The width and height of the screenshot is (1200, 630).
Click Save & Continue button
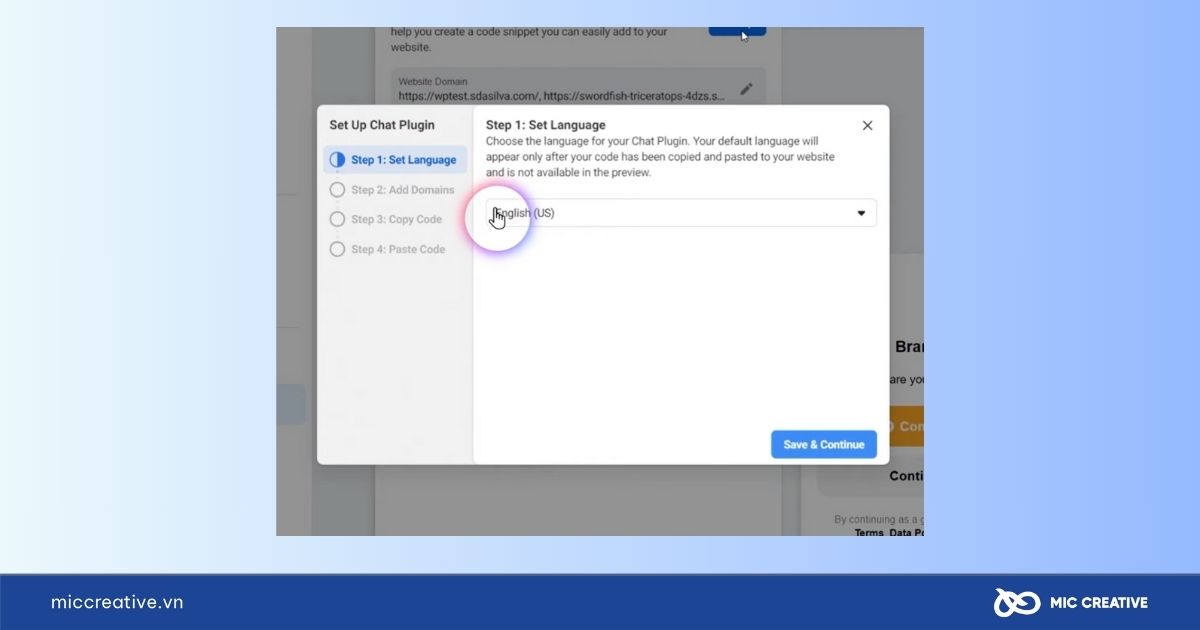tap(824, 444)
